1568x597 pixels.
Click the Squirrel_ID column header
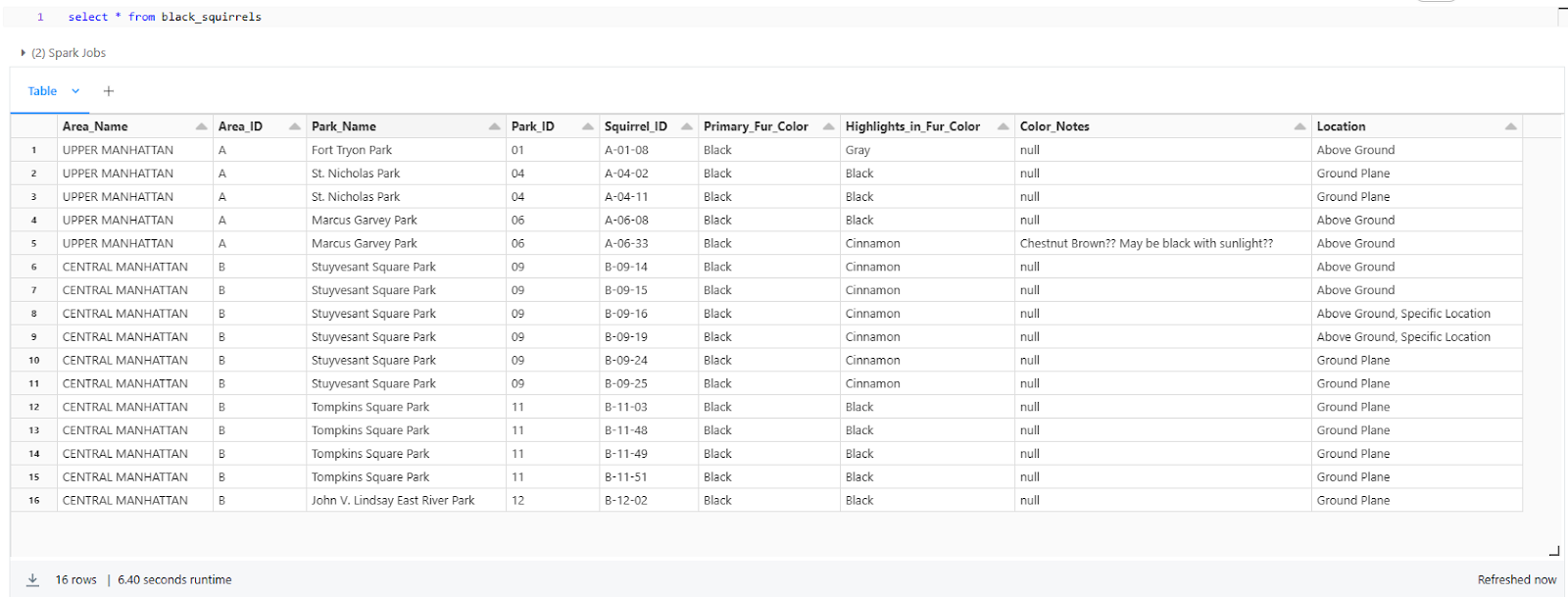(x=649, y=126)
